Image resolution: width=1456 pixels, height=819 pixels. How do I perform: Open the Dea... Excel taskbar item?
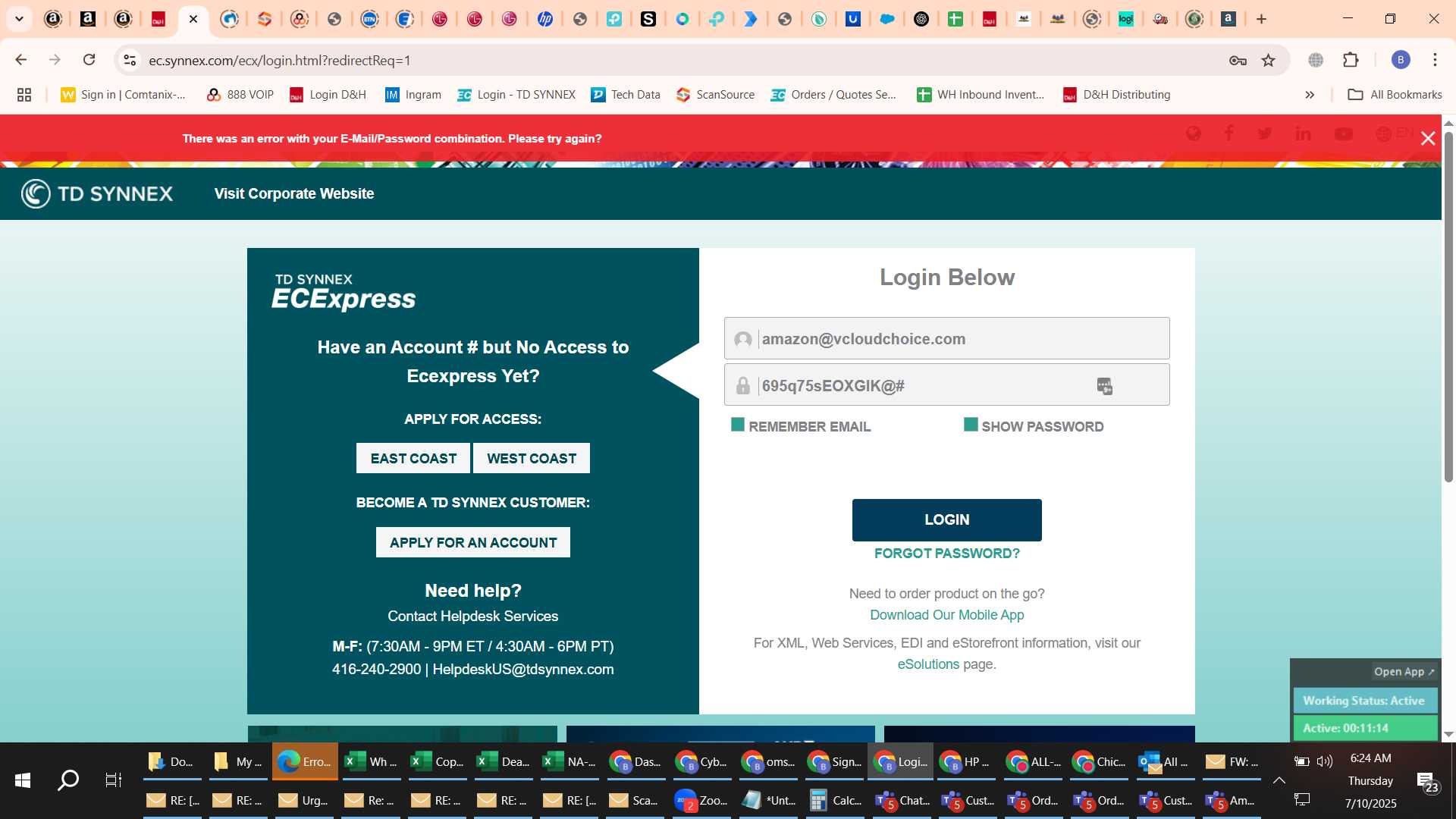[503, 761]
